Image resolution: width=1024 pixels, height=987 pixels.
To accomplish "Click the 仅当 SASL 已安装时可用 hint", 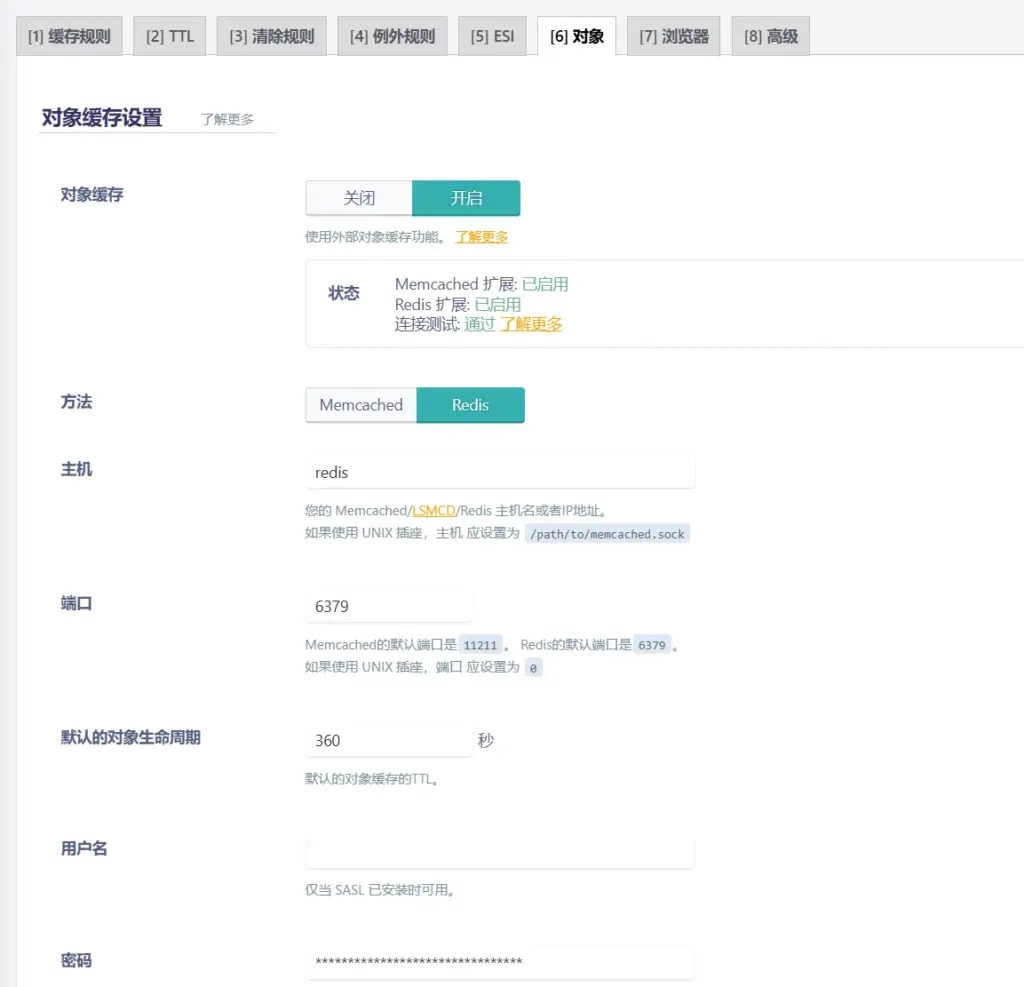I will pyautogui.click(x=380, y=890).
